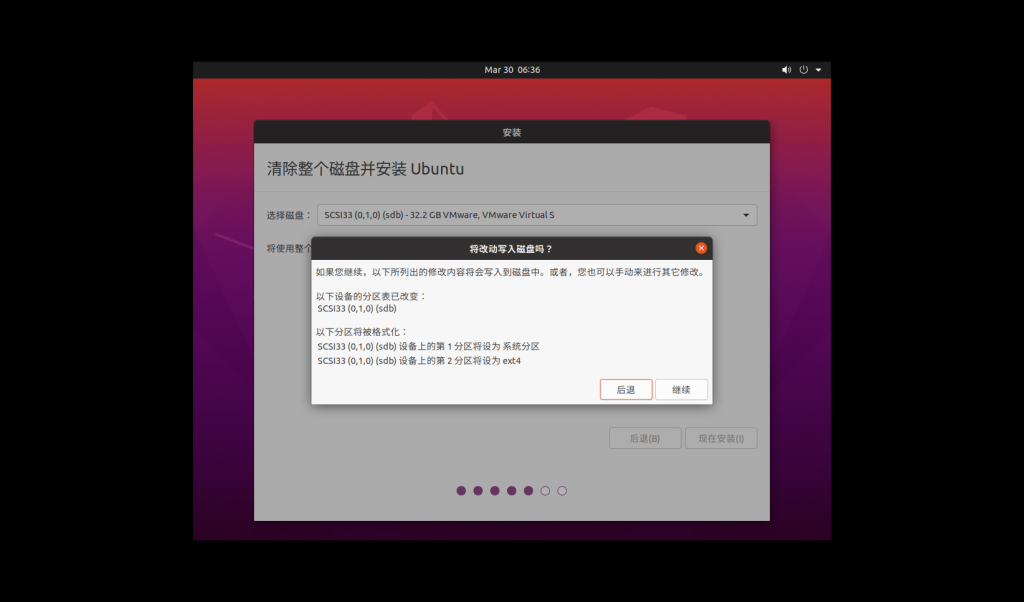This screenshot has height=602, width=1024.
Task: Open the Mar 30 06:36 clock menu
Action: pyautogui.click(x=512, y=70)
